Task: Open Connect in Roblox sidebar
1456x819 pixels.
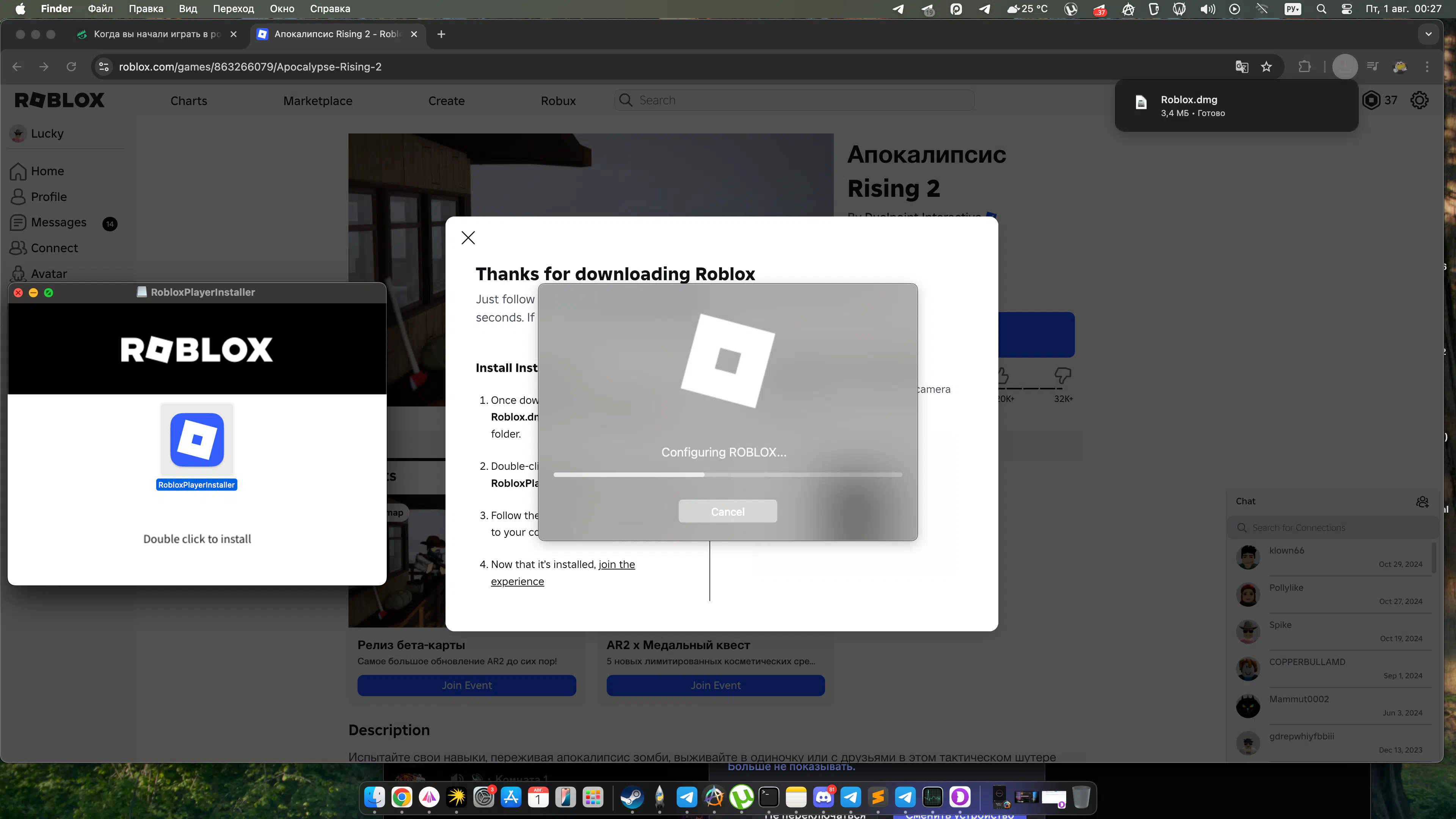Action: coord(44,248)
